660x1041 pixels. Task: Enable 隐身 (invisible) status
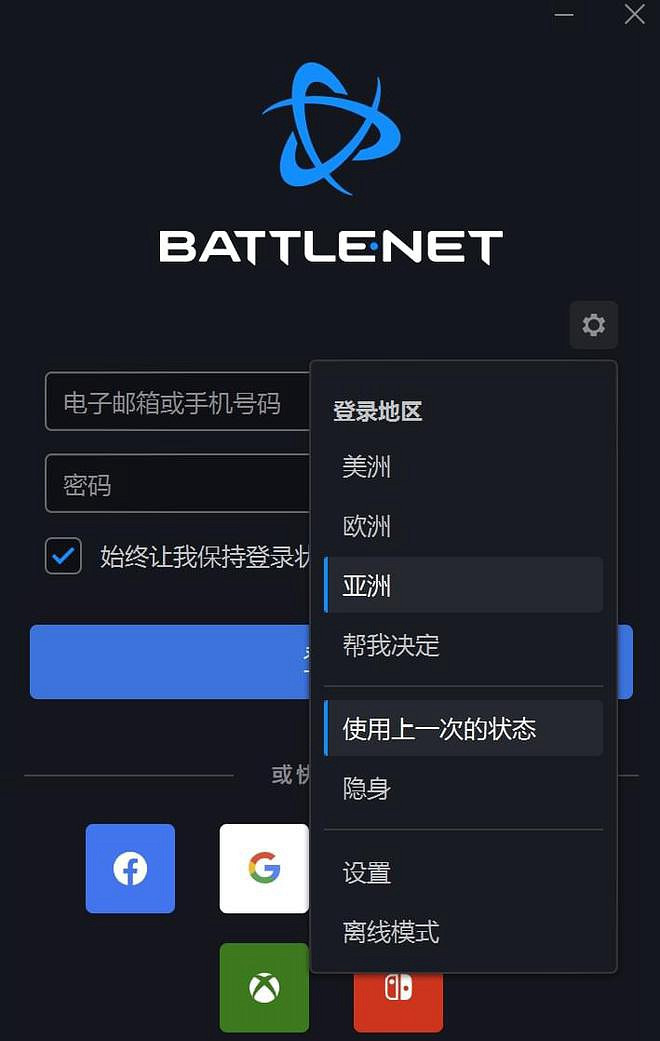tap(366, 788)
